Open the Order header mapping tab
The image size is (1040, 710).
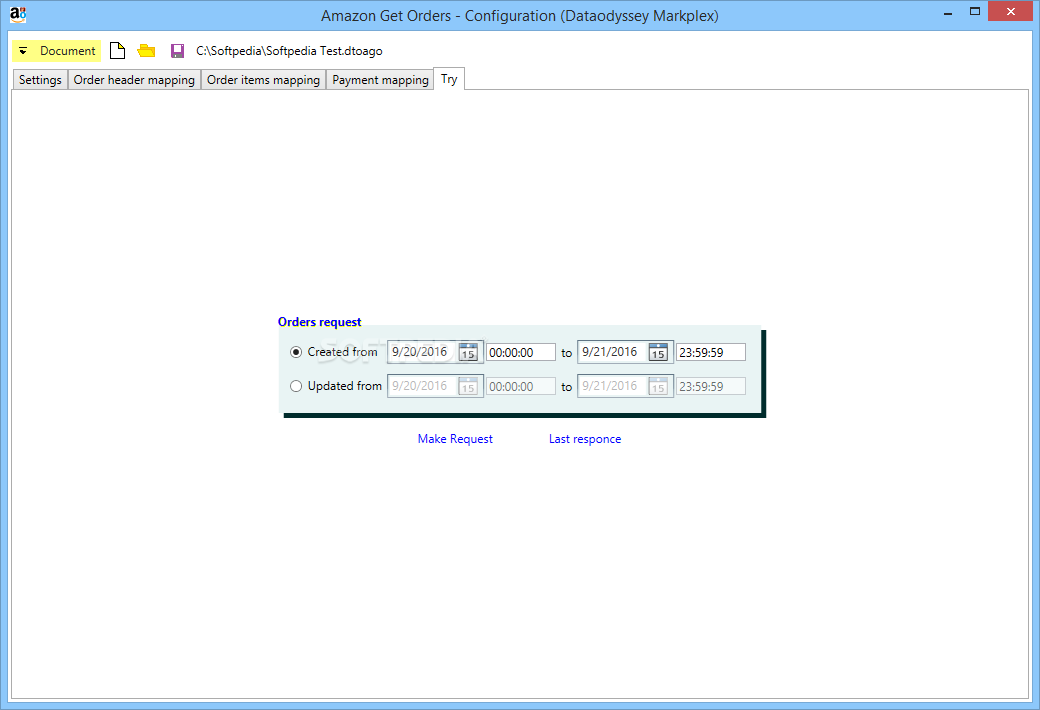(x=134, y=80)
